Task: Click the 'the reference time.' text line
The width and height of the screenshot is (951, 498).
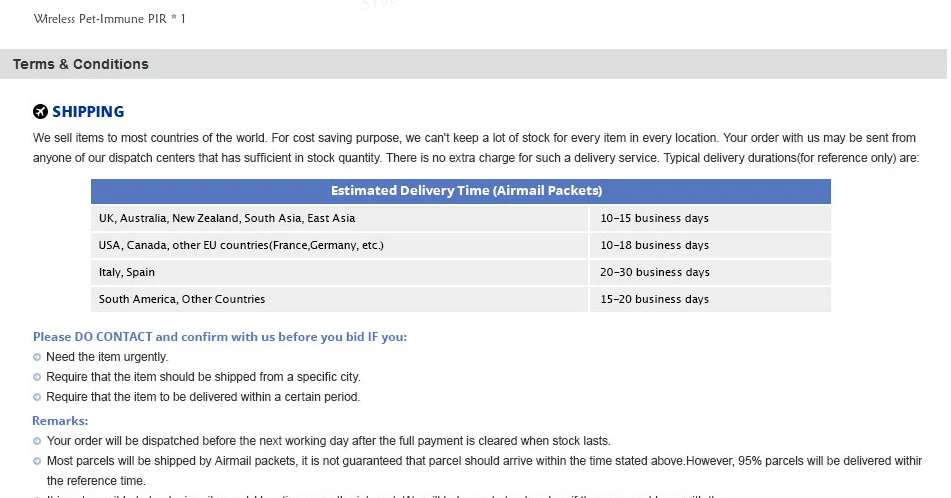Action: coord(96,480)
